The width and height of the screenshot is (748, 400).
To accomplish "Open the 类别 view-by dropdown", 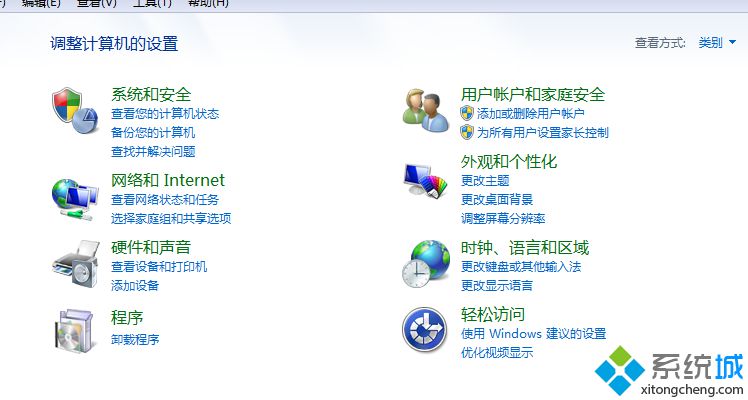I will tap(717, 43).
